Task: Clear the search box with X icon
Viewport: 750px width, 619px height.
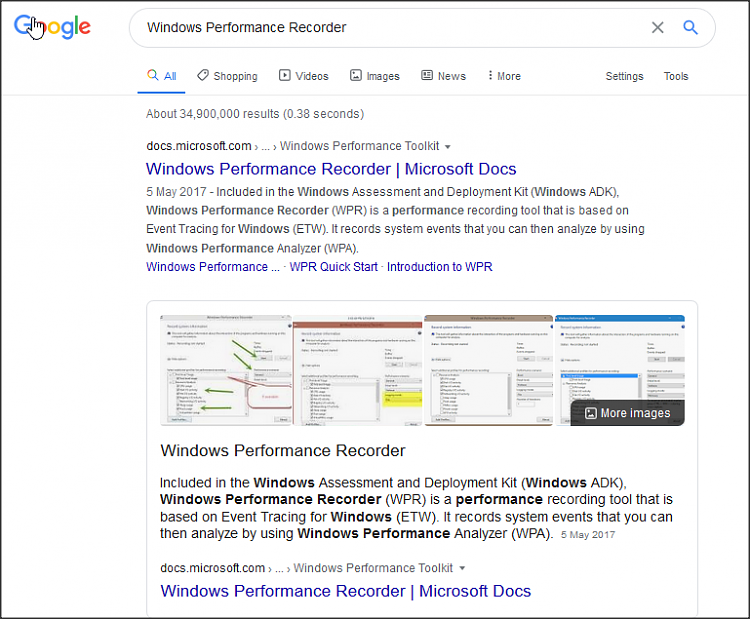Action: click(x=657, y=27)
